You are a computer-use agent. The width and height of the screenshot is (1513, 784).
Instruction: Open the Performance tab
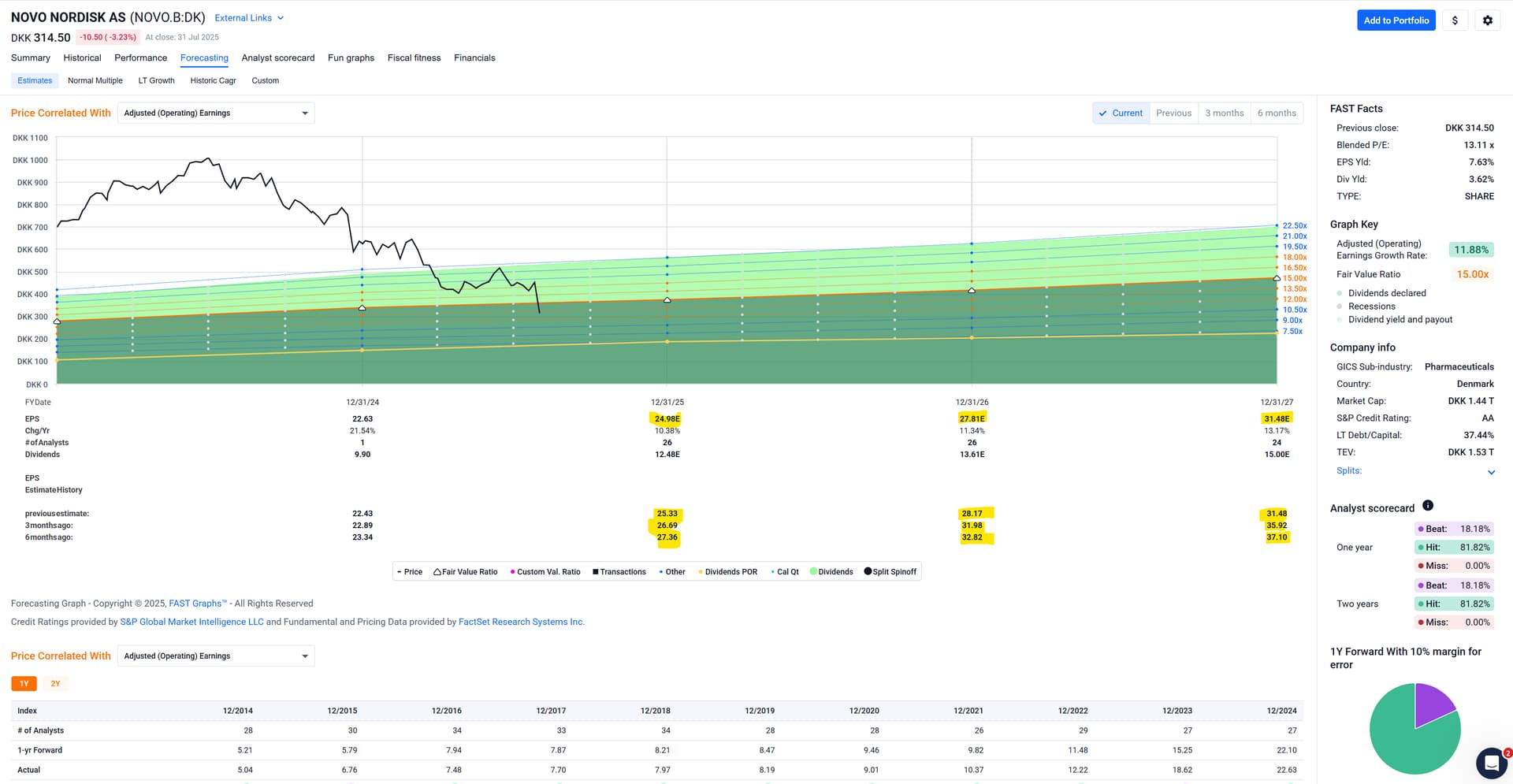[140, 58]
